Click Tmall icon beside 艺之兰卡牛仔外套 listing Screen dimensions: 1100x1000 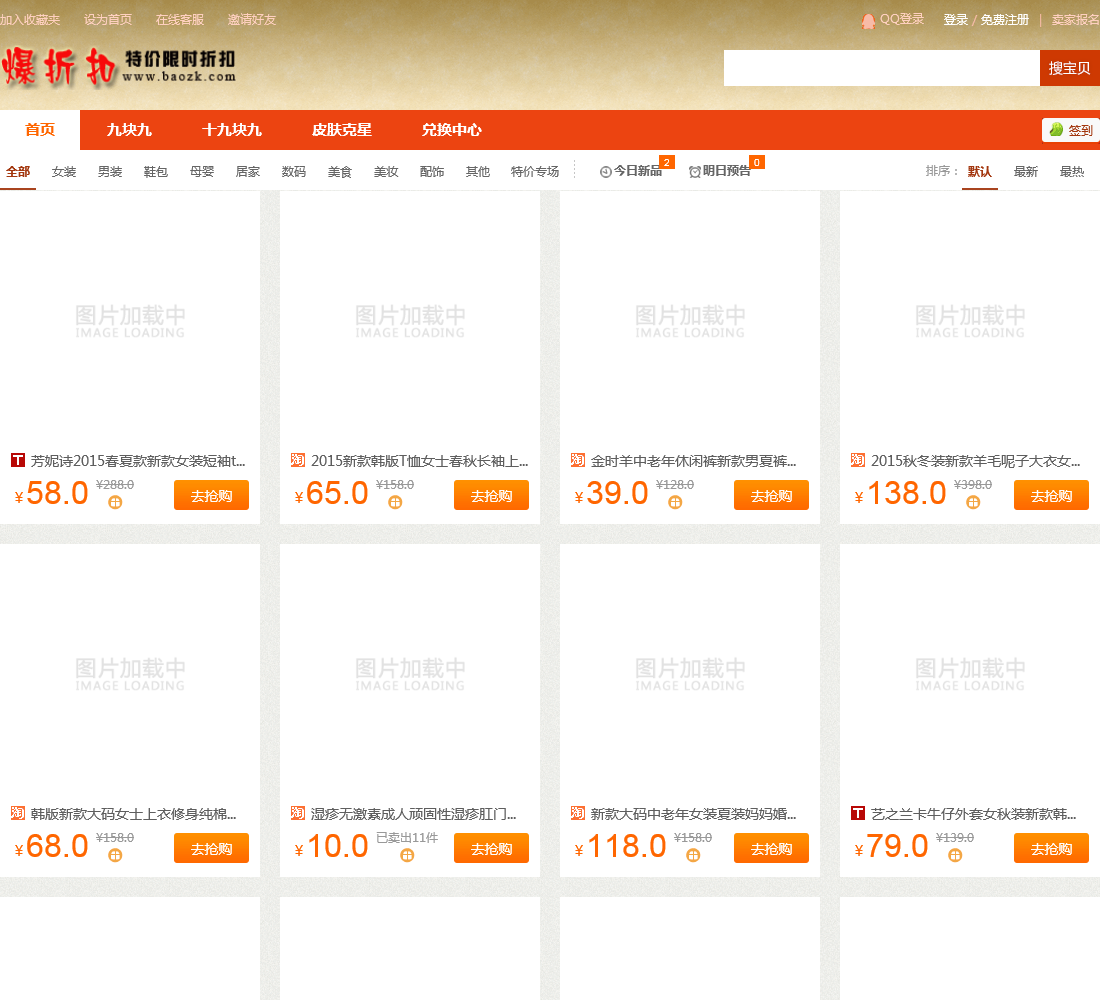(x=857, y=813)
